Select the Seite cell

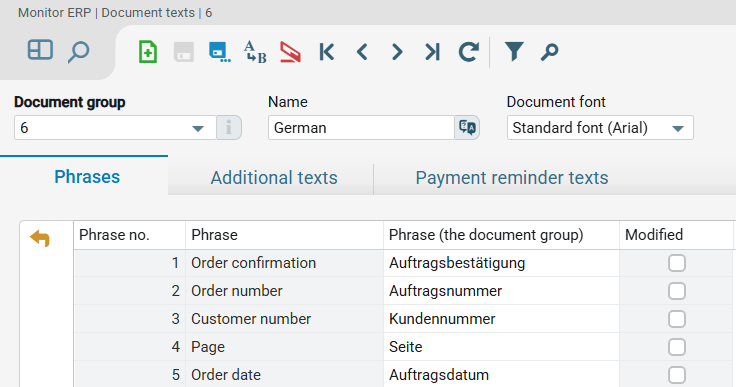pos(501,347)
